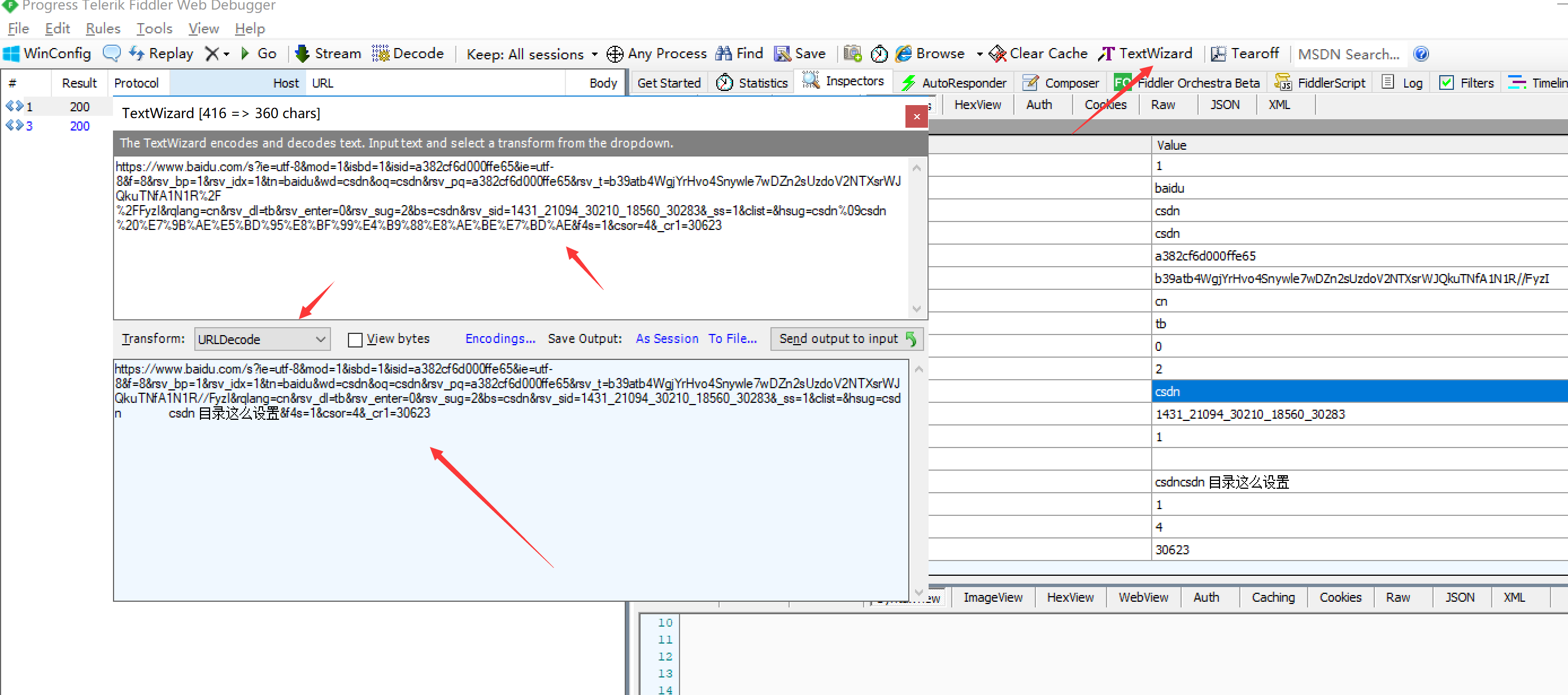
Task: Toggle the Filters tab checkbox
Action: 1446,83
